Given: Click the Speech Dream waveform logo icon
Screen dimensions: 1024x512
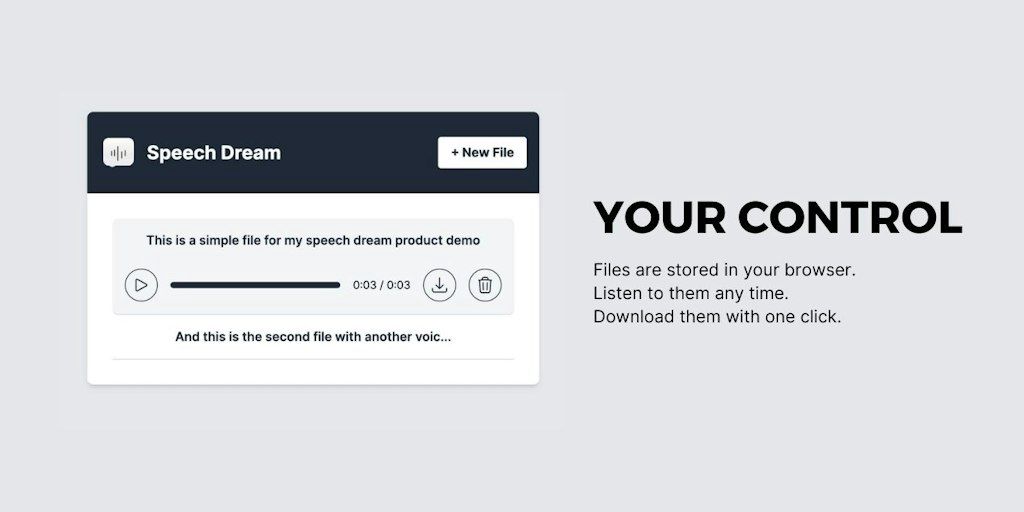Looking at the screenshot, I should click(x=118, y=153).
